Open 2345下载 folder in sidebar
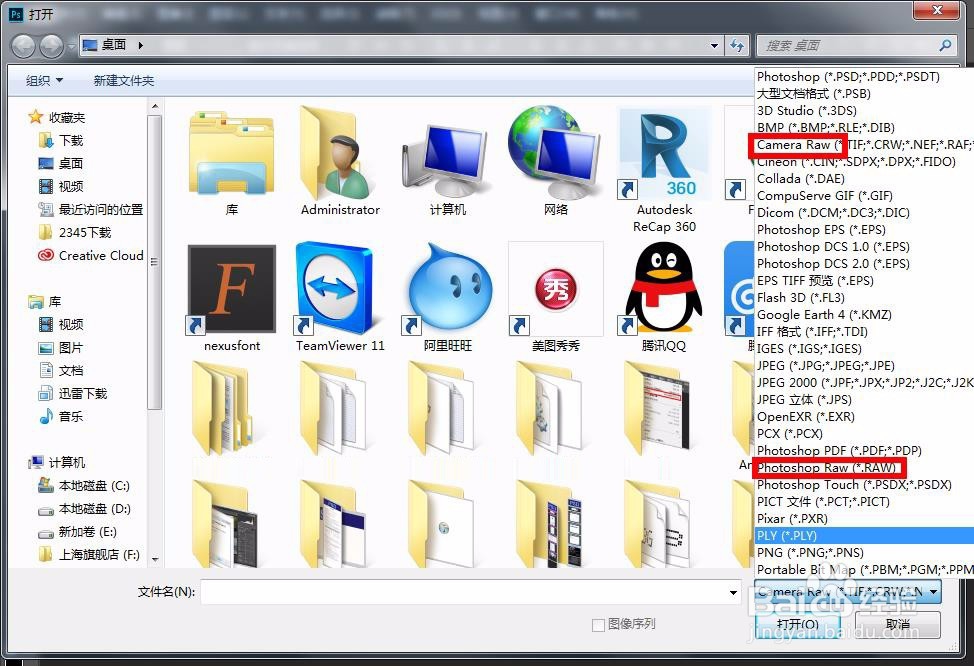This screenshot has width=974, height=666. tap(75, 232)
